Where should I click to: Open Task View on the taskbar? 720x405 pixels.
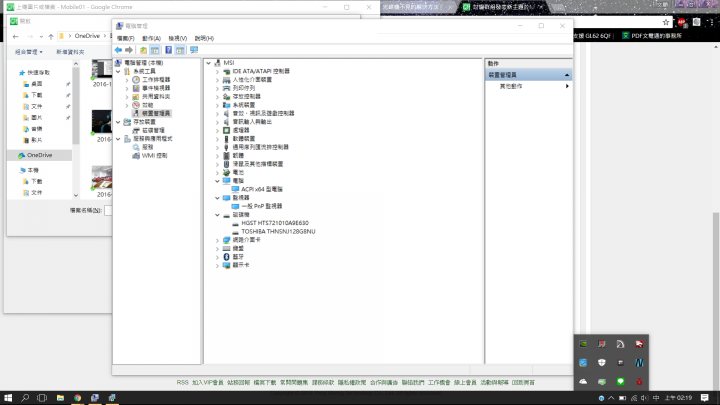click(x=42, y=398)
